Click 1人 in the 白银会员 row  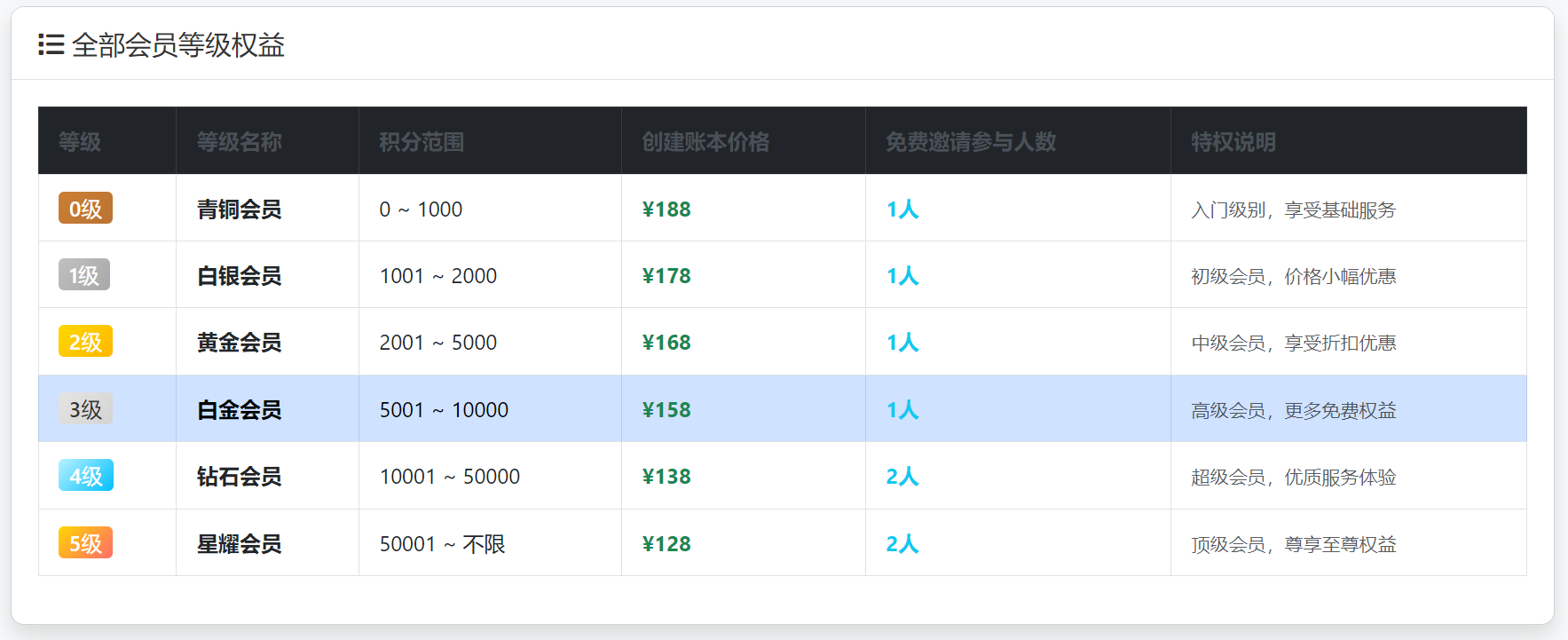[x=902, y=276]
